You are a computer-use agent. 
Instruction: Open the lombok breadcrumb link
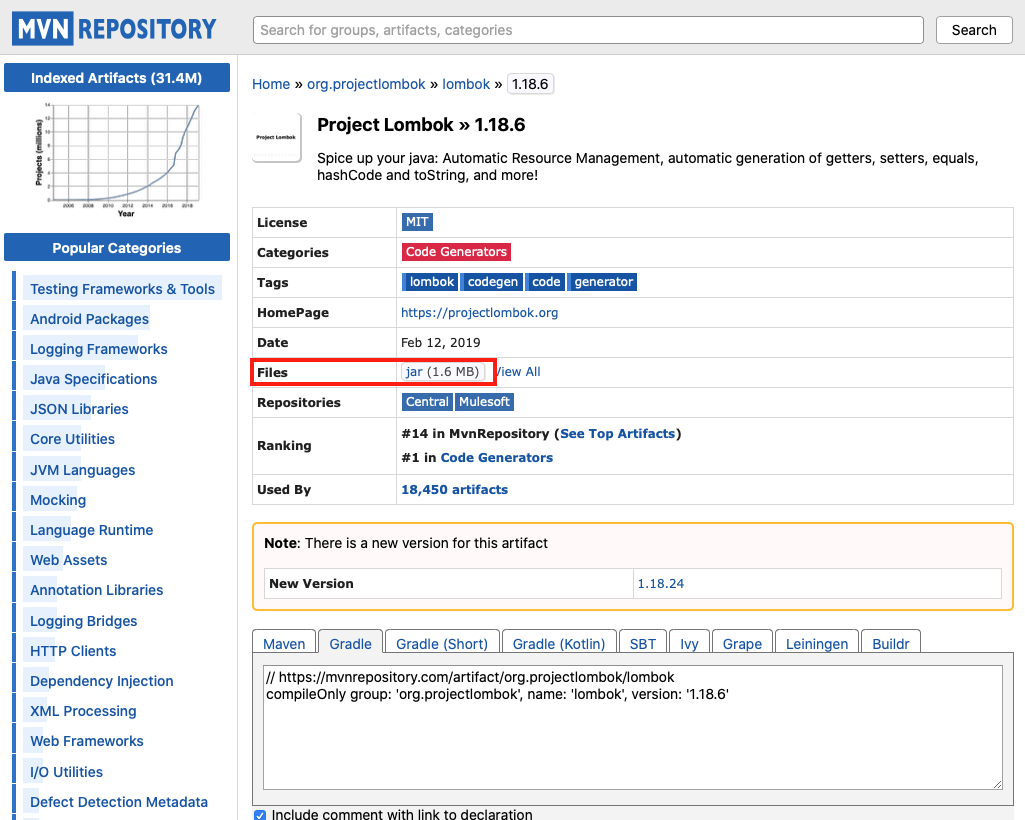pos(465,84)
